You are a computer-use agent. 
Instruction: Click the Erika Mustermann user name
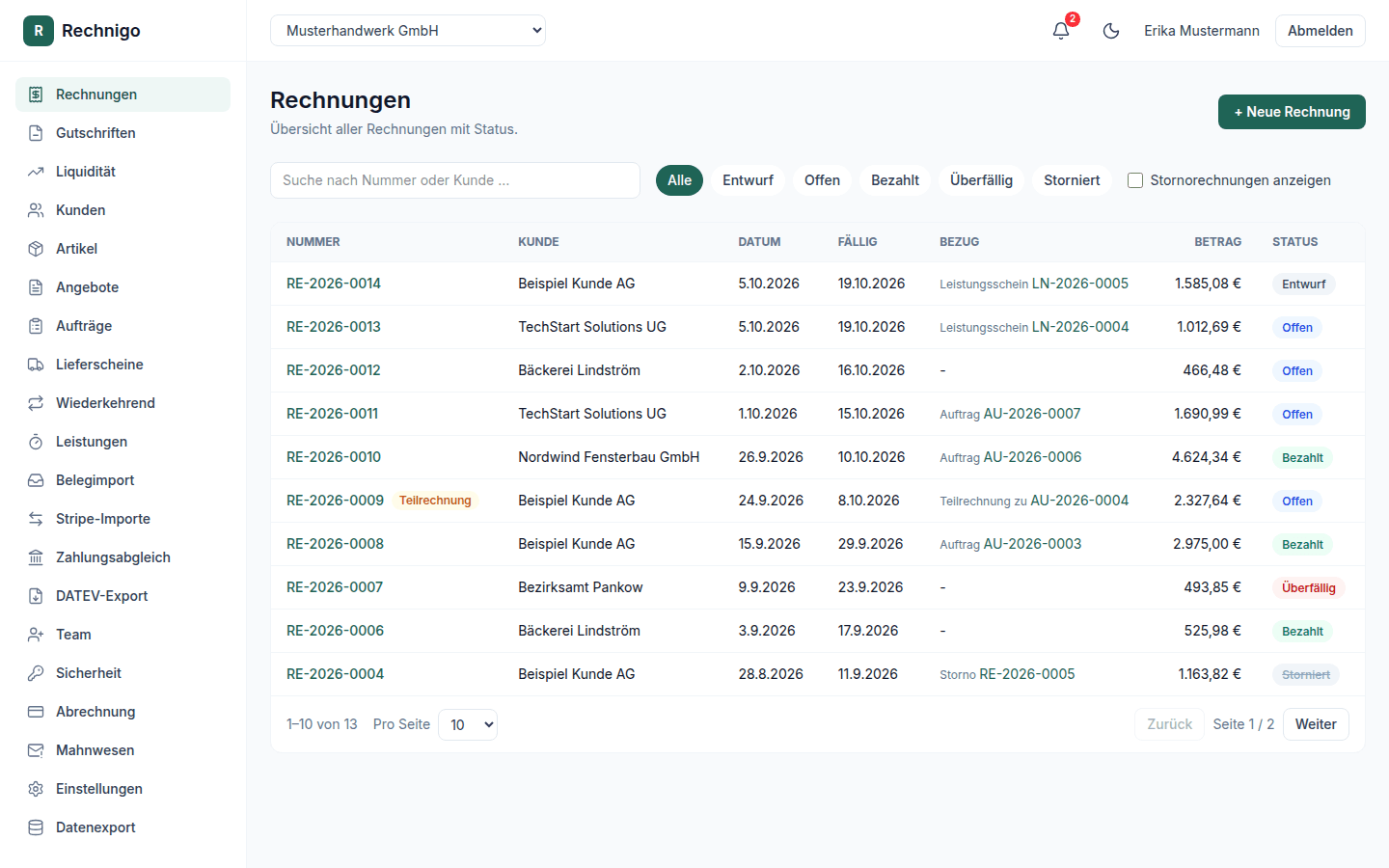click(1202, 31)
